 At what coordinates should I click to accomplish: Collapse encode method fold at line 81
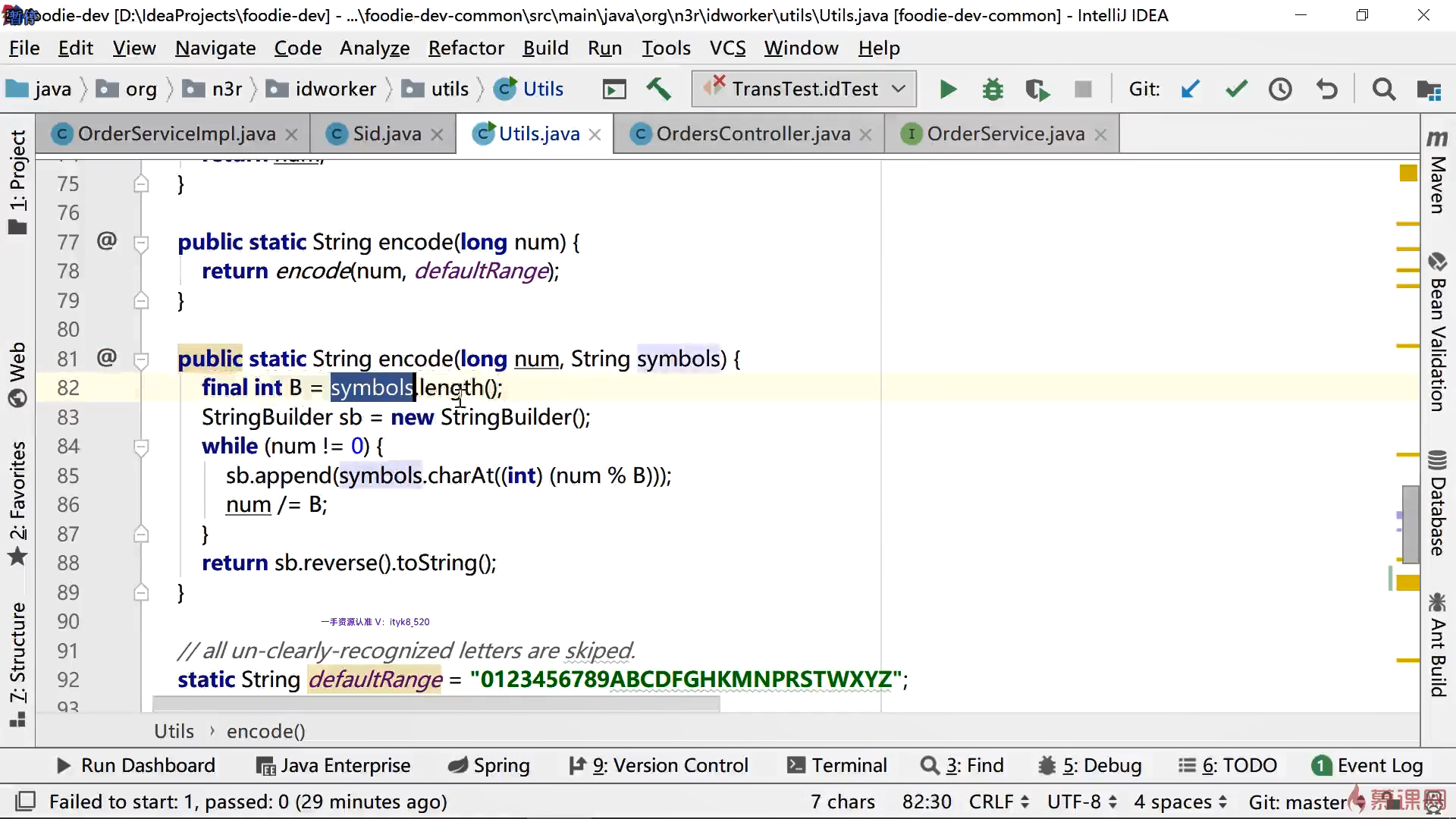[x=141, y=359]
